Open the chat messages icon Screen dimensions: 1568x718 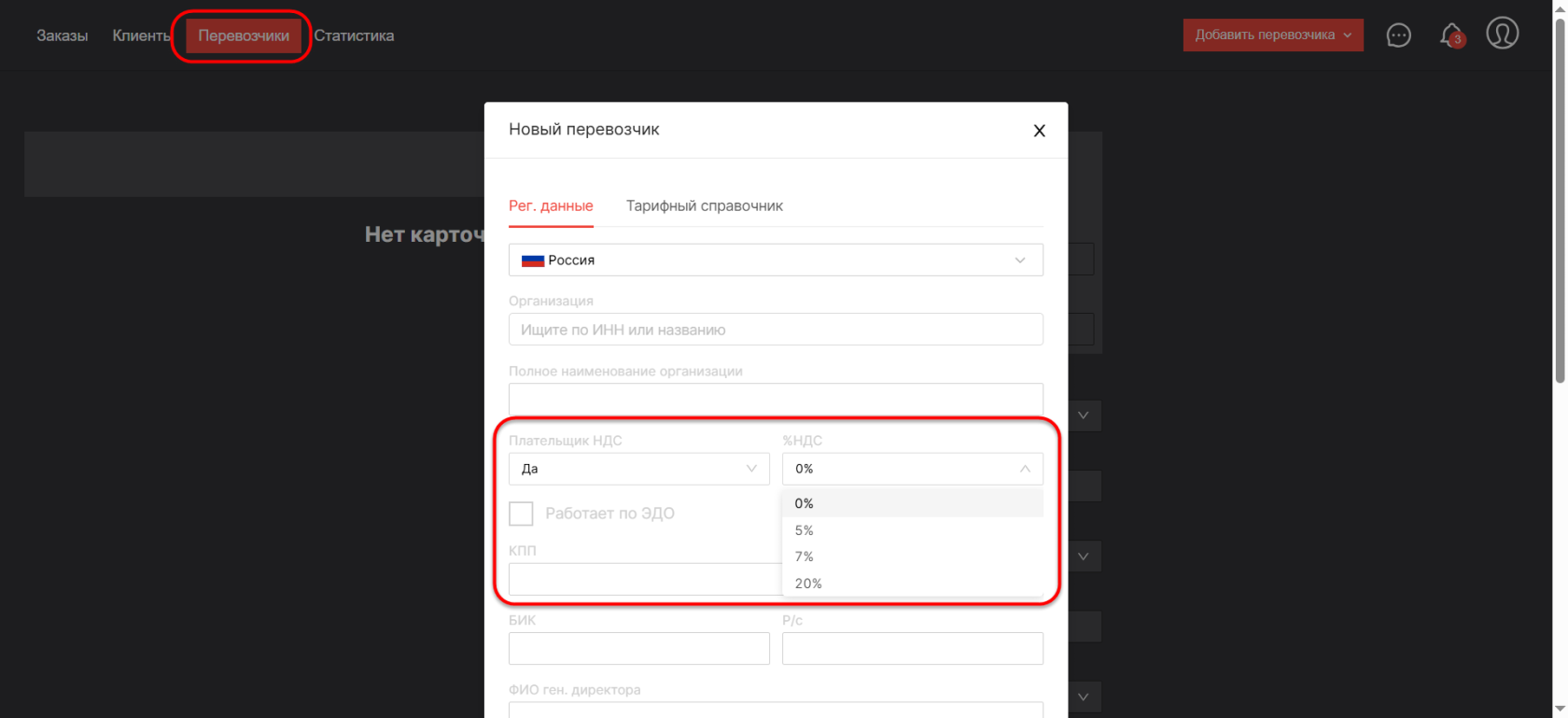point(1398,35)
